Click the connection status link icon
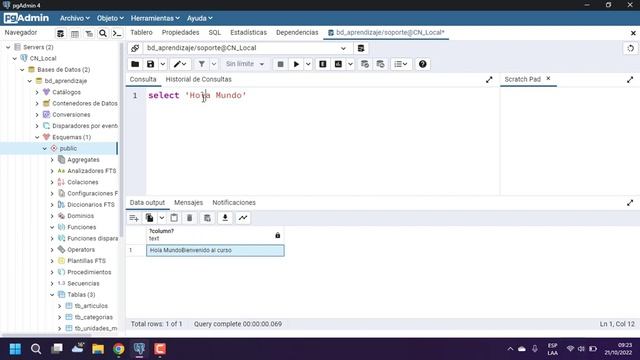The image size is (640, 360). coord(135,48)
